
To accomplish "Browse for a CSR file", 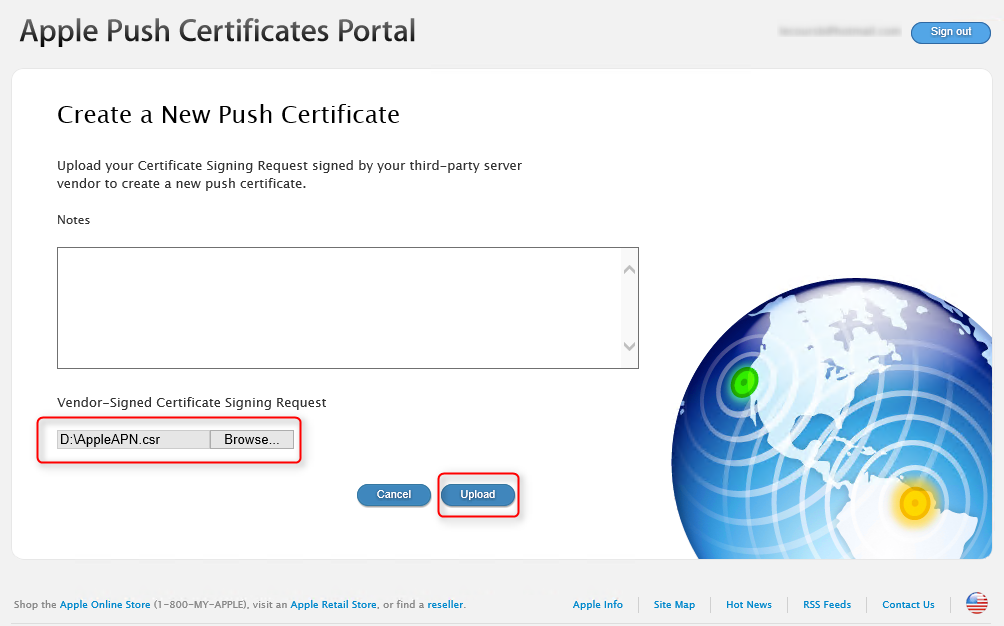I will tap(252, 440).
